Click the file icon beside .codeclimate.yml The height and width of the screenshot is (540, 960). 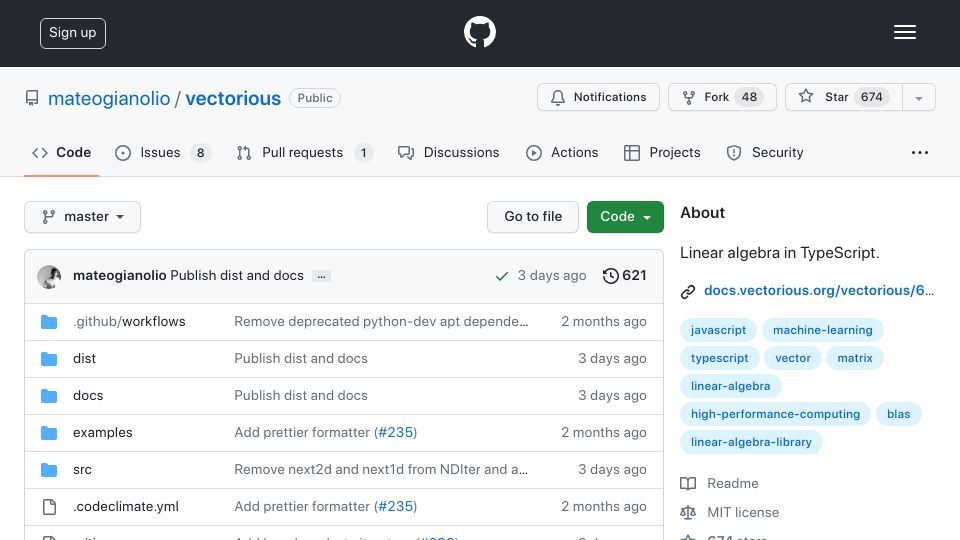(x=49, y=507)
